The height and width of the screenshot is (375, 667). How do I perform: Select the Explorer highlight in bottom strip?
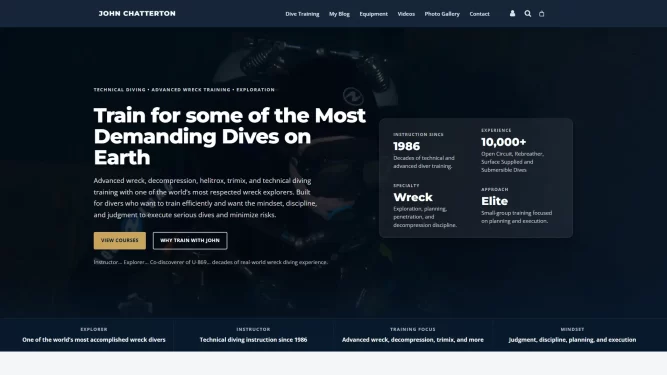point(94,335)
